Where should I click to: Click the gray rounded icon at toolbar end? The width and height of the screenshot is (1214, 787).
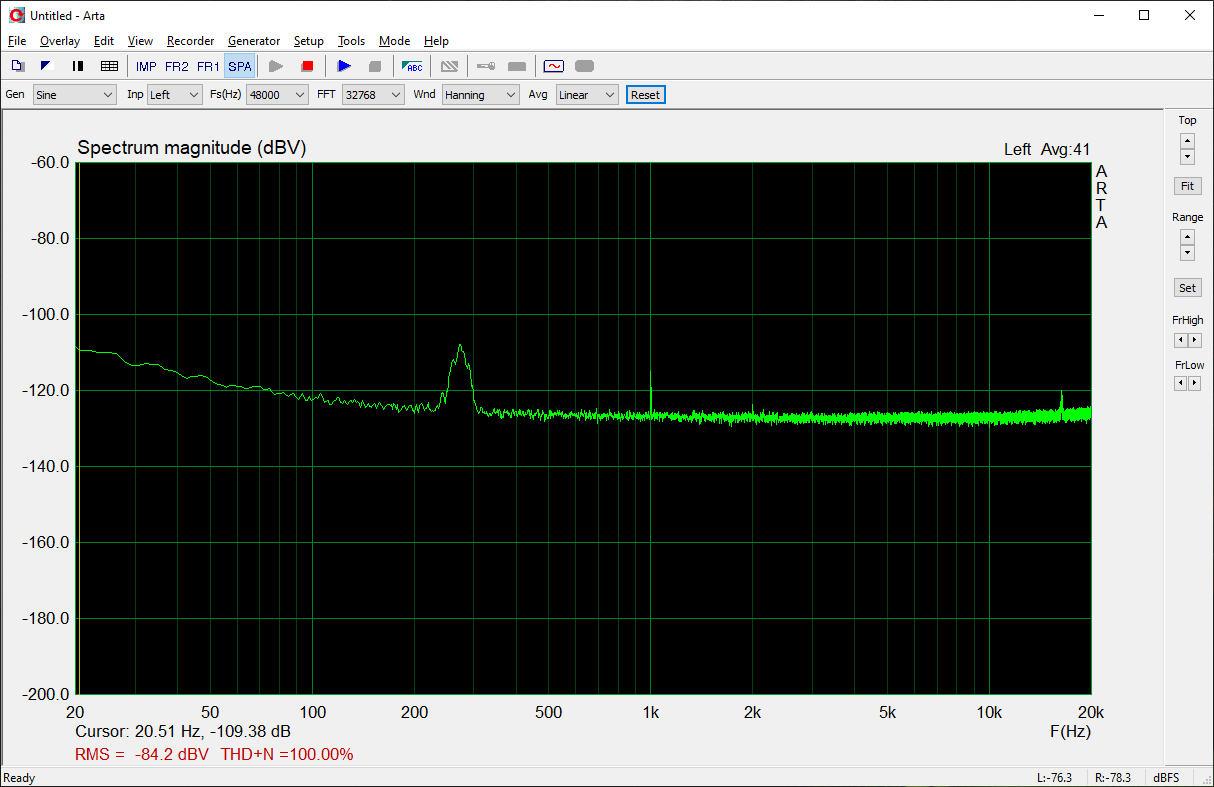click(x=585, y=66)
